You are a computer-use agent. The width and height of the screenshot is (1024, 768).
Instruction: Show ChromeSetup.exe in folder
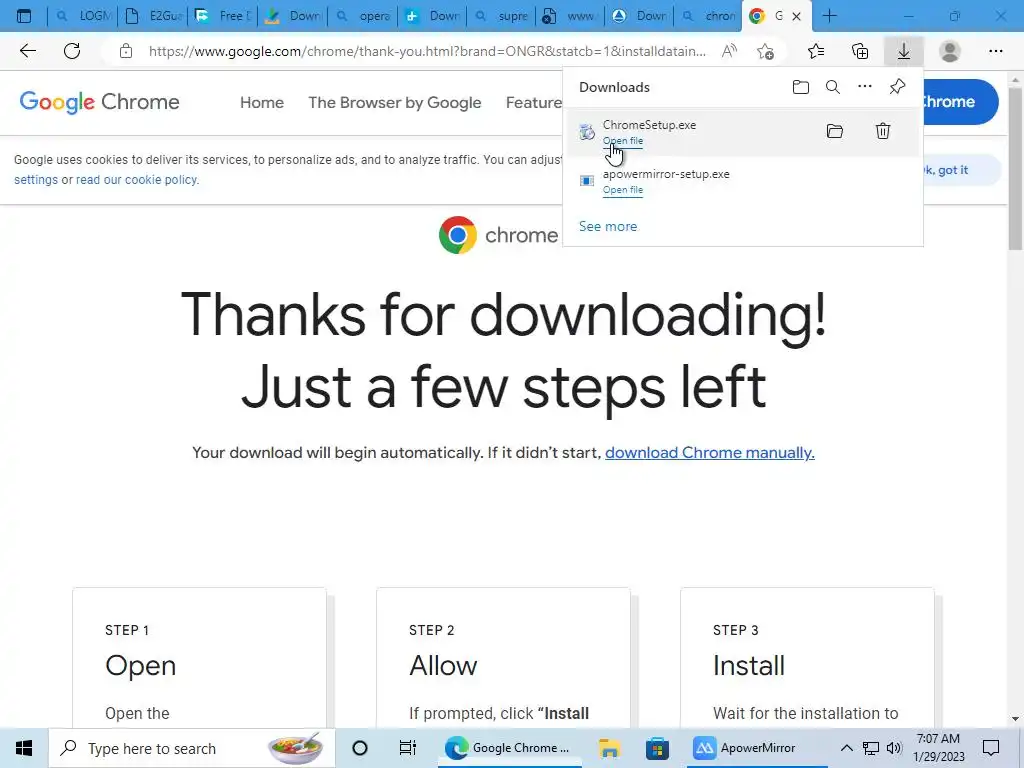click(835, 131)
